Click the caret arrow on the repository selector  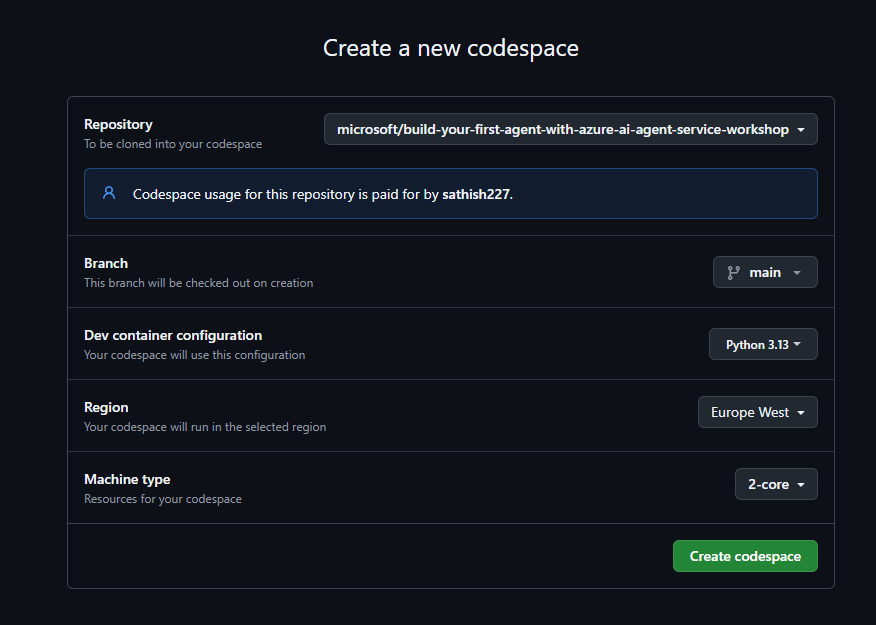pos(801,130)
